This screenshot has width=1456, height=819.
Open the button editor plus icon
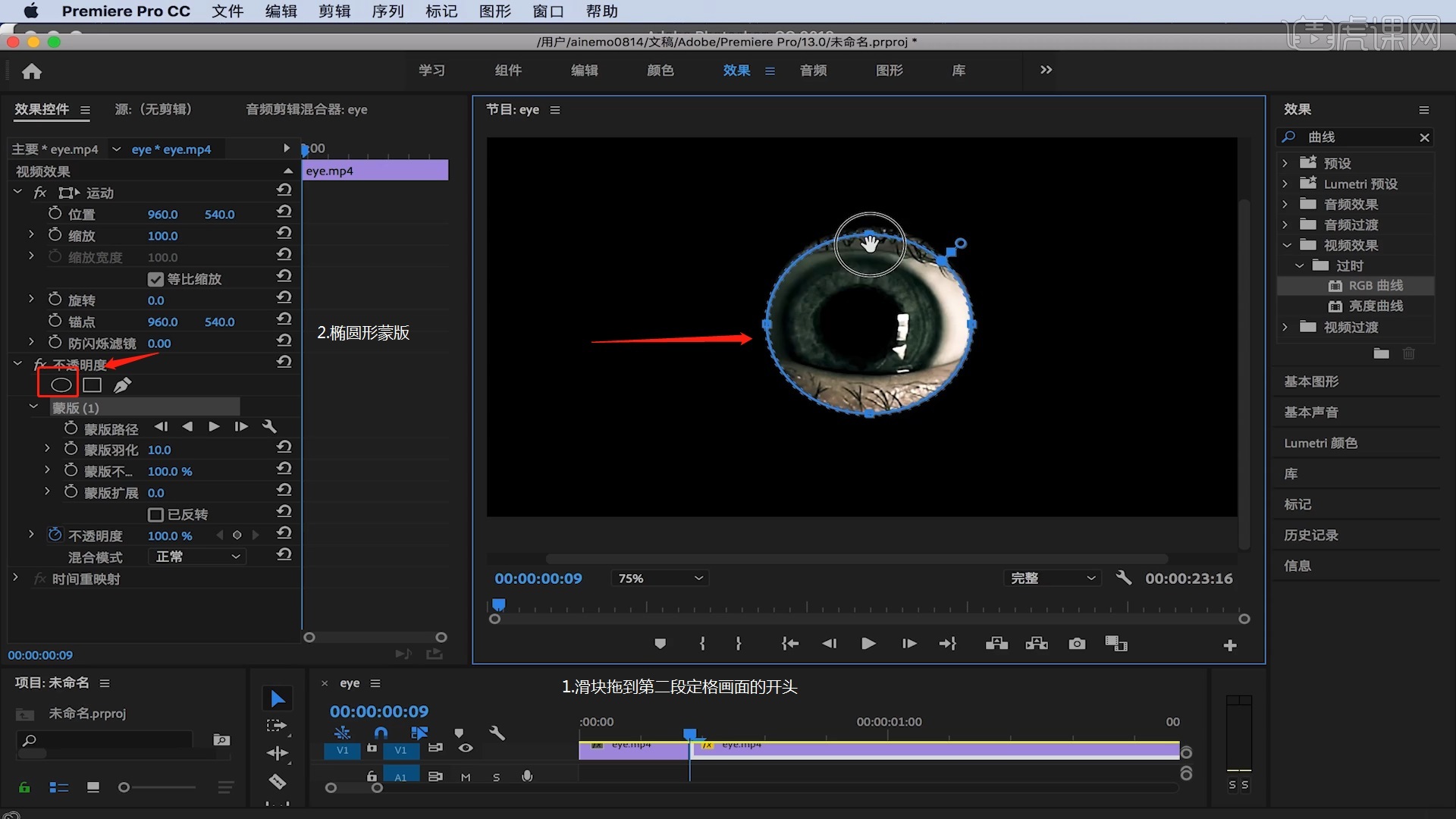click(1230, 645)
